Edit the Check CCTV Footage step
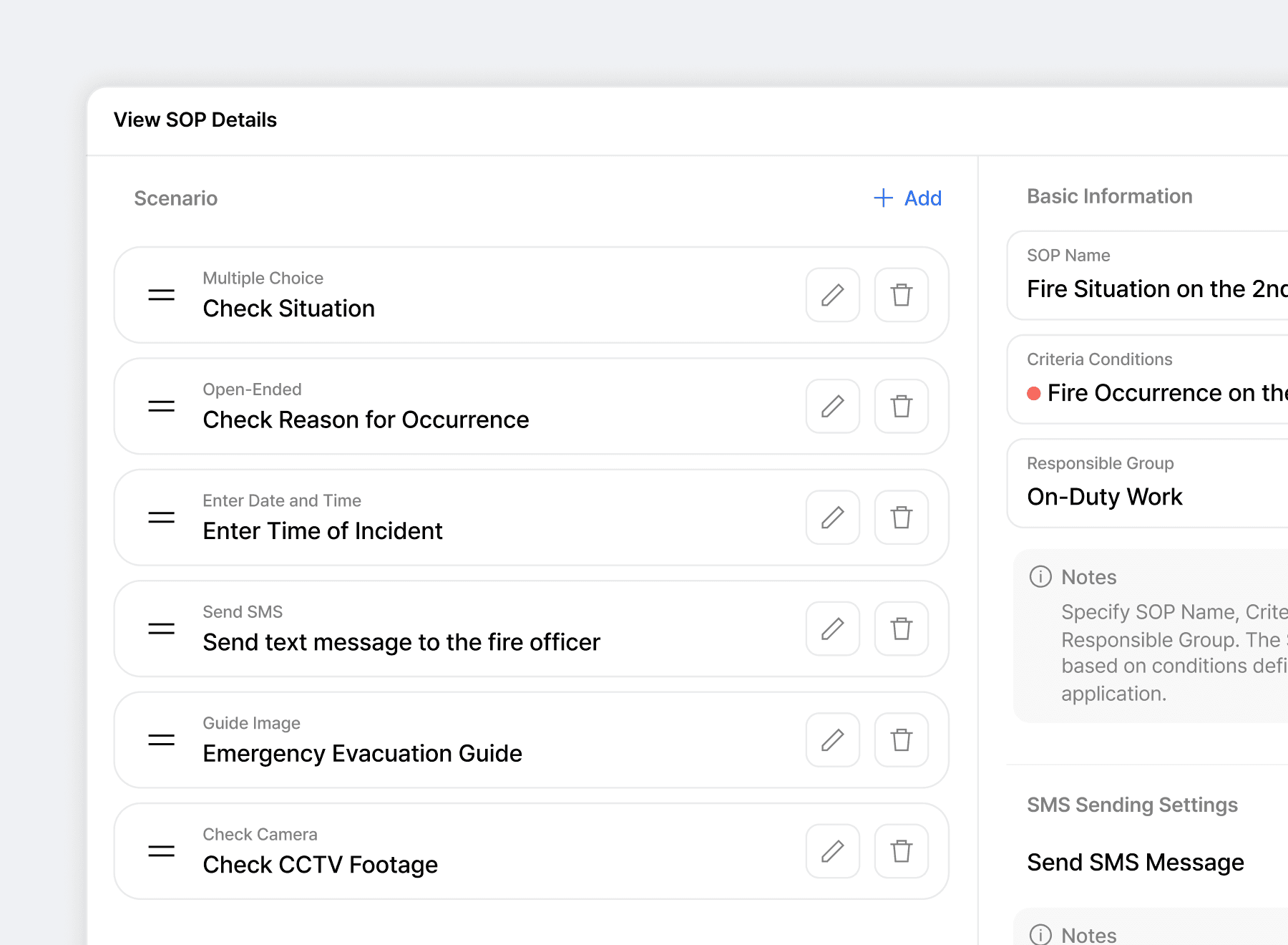The width and height of the screenshot is (1288, 945). [832, 851]
